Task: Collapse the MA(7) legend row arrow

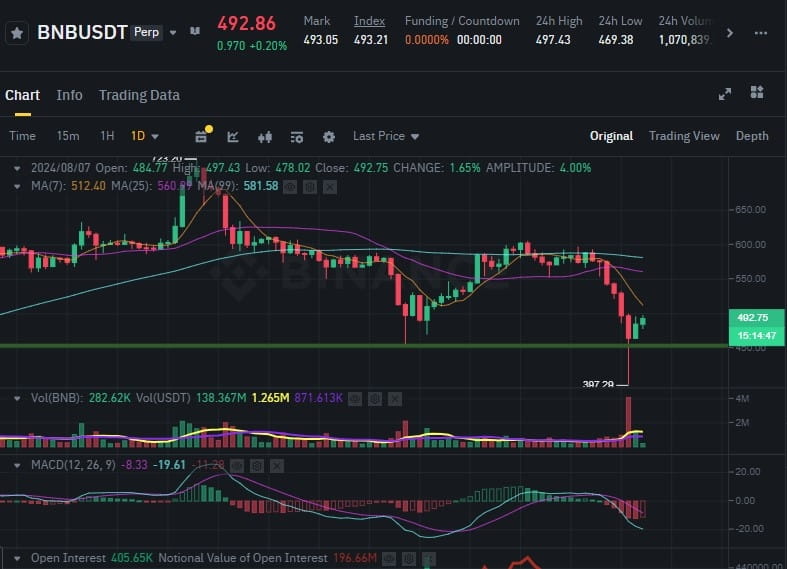Action: point(17,186)
